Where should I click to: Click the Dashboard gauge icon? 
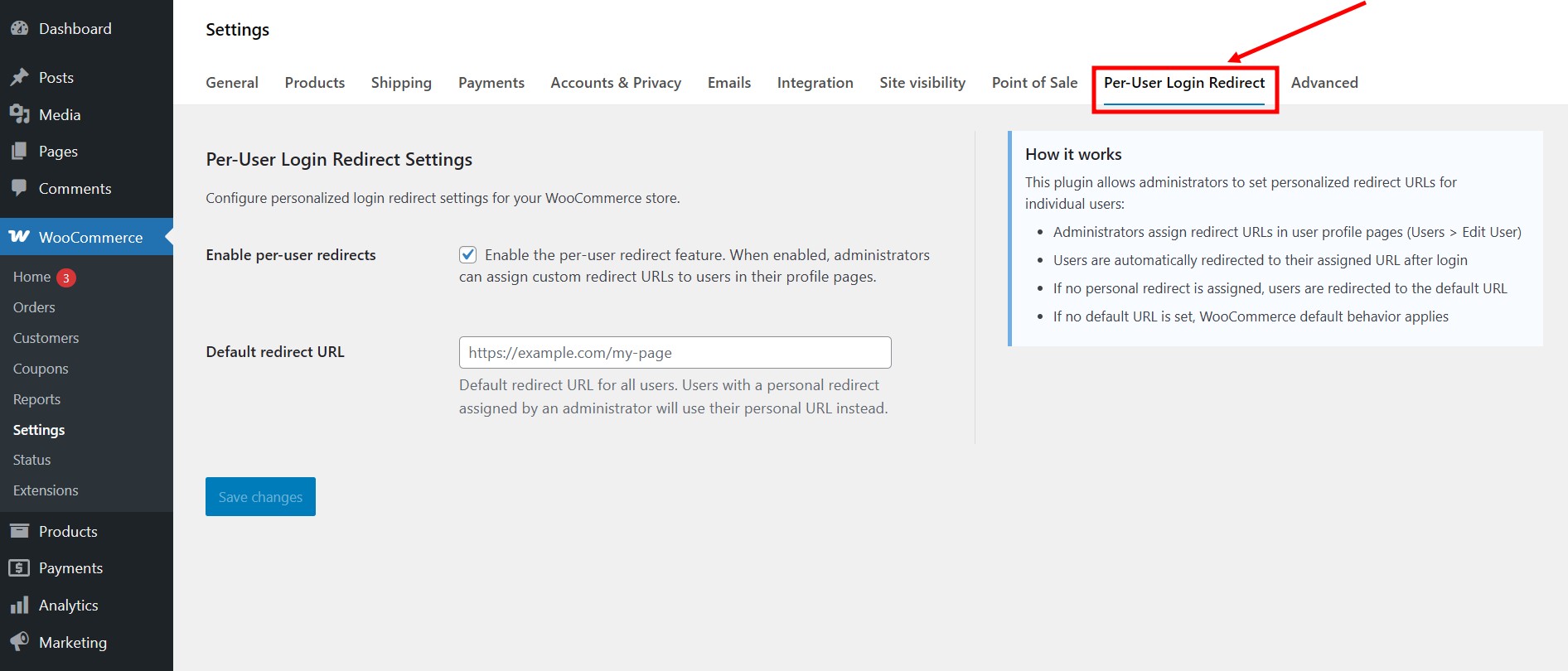[19, 28]
